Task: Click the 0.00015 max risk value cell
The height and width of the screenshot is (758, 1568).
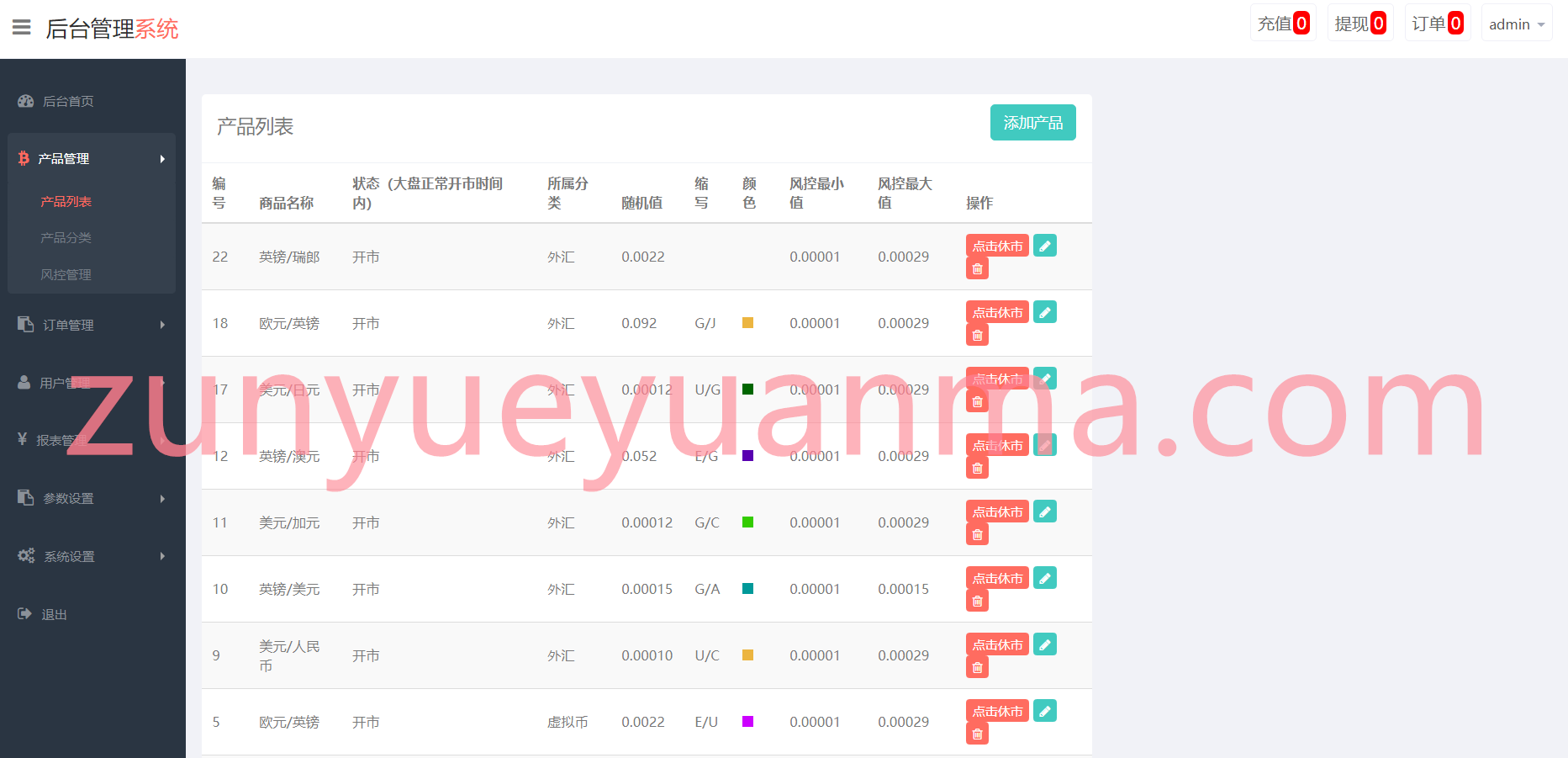Action: [x=903, y=589]
